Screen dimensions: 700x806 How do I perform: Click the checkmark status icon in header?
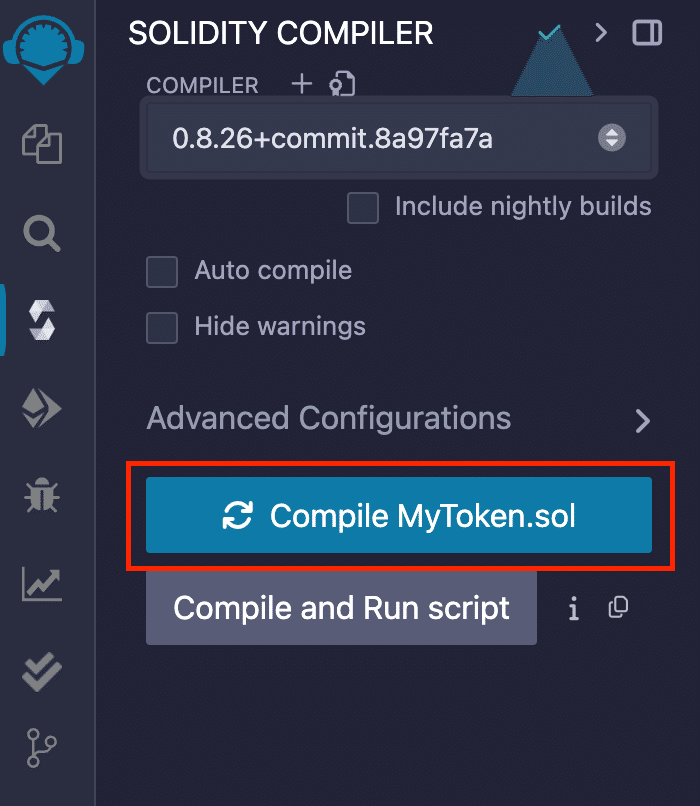coord(549,33)
